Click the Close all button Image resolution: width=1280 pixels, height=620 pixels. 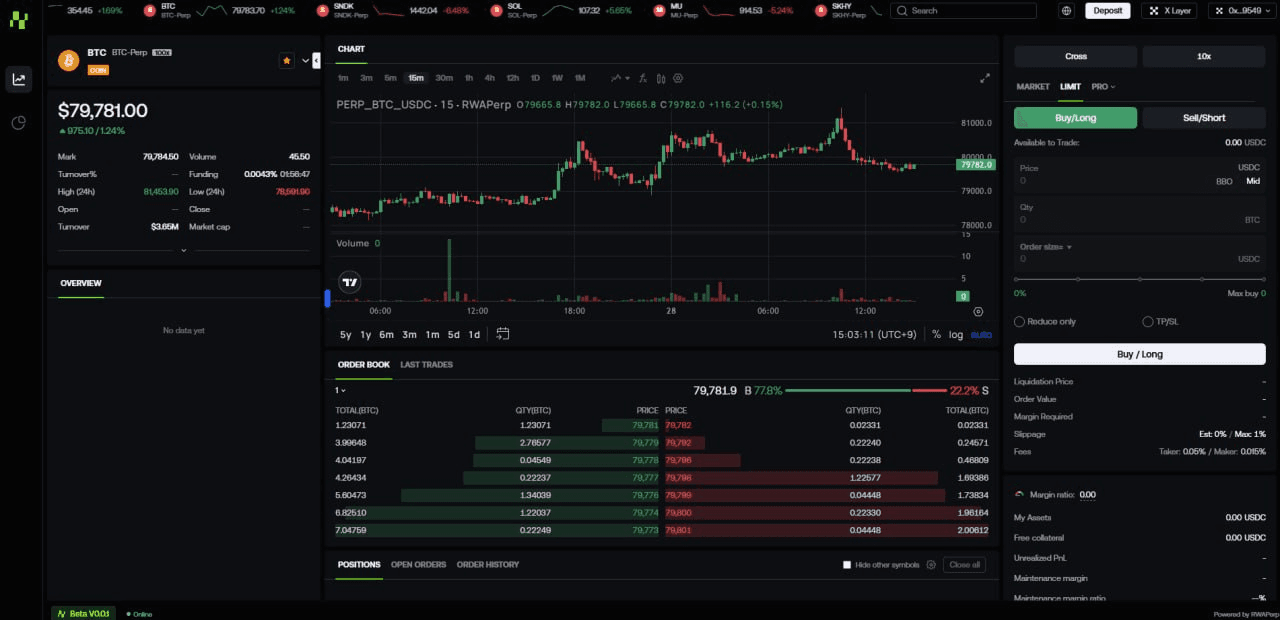pos(964,565)
